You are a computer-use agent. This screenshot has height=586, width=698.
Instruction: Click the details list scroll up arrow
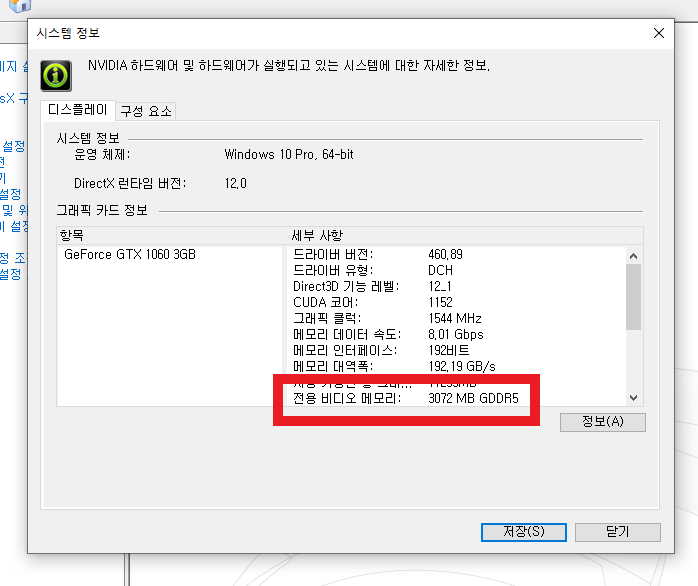coord(633,256)
